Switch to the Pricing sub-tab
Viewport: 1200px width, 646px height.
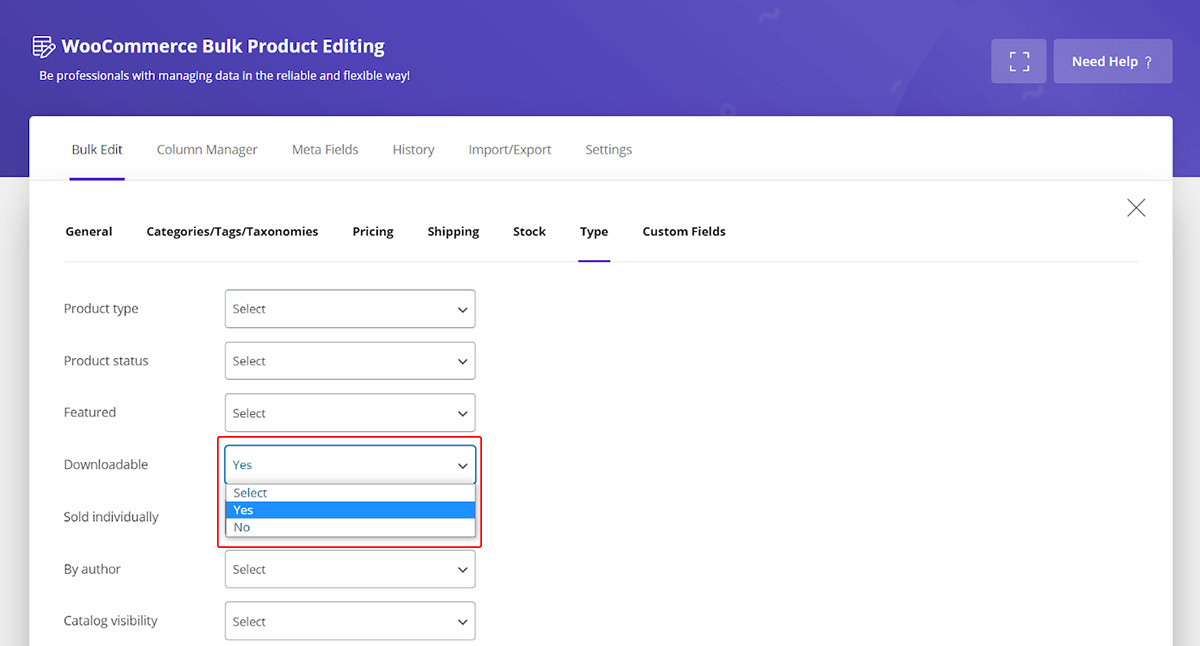(373, 231)
